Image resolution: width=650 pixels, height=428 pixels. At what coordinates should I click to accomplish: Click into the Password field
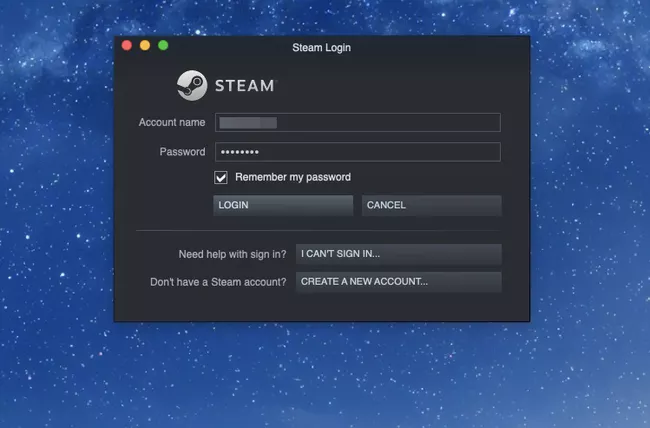(358, 152)
